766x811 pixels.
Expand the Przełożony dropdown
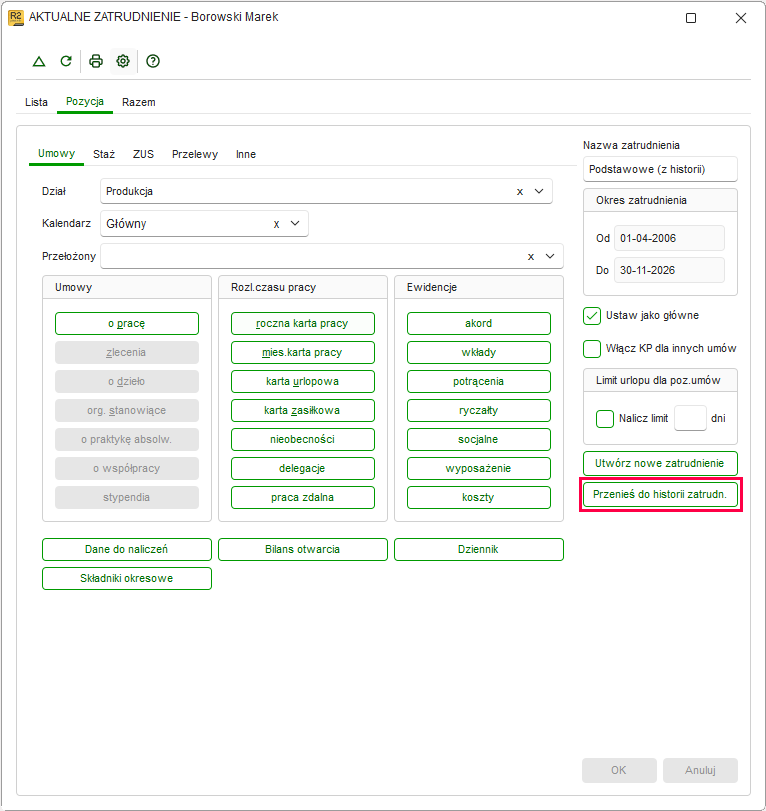click(x=550, y=256)
